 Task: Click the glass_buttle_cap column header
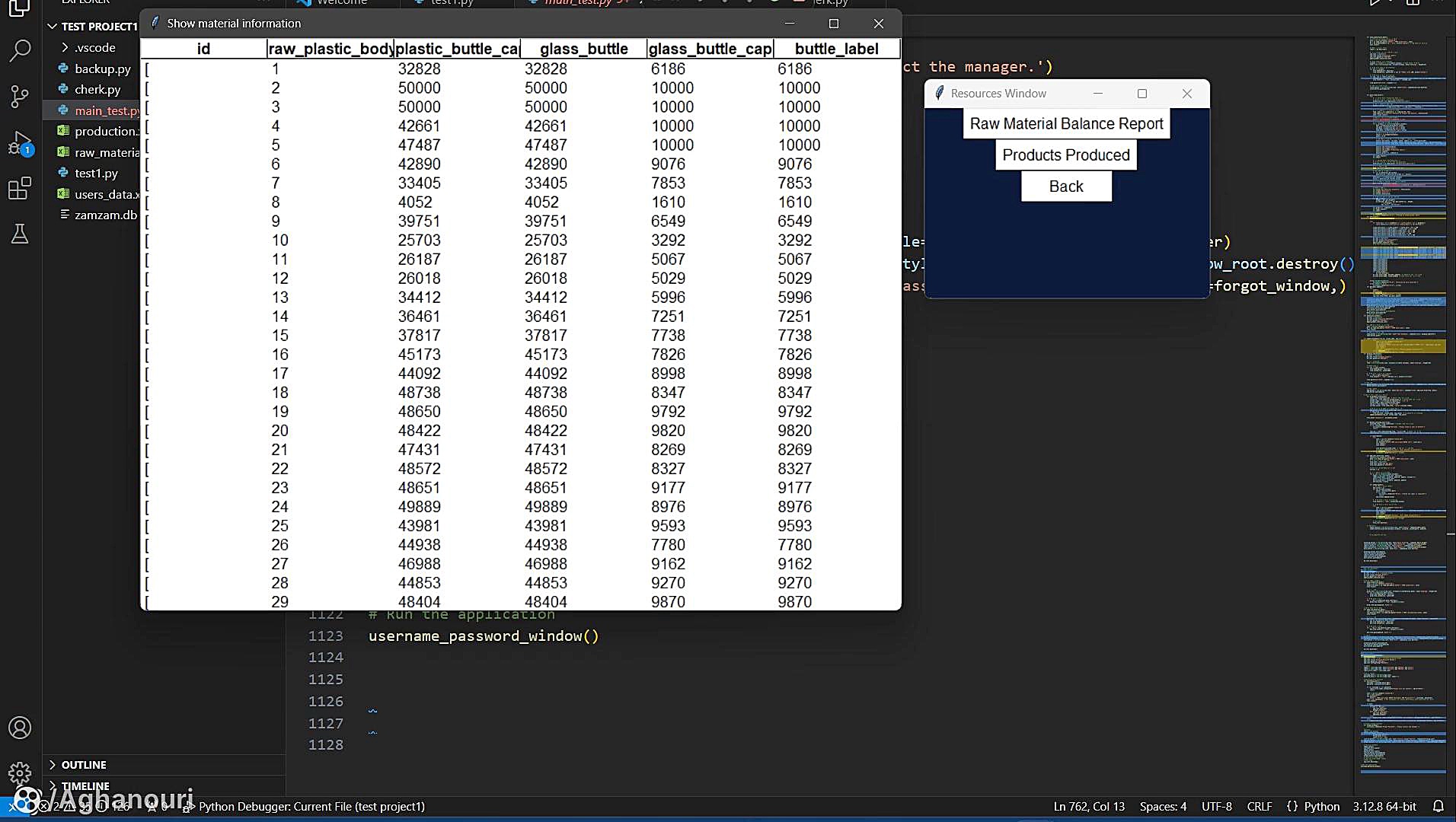[x=710, y=49]
